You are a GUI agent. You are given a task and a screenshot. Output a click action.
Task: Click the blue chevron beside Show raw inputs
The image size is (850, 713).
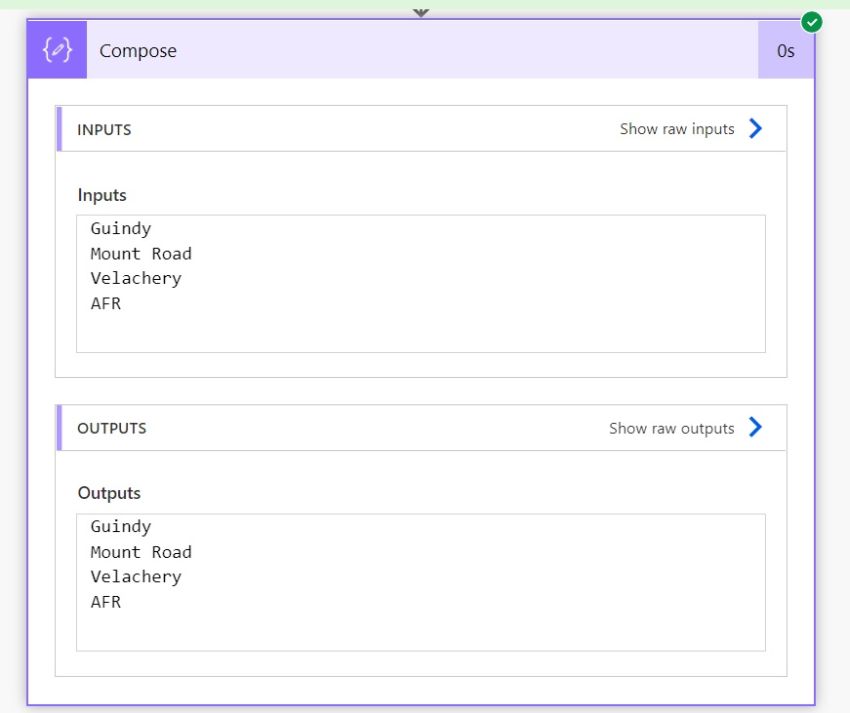[x=755, y=128]
